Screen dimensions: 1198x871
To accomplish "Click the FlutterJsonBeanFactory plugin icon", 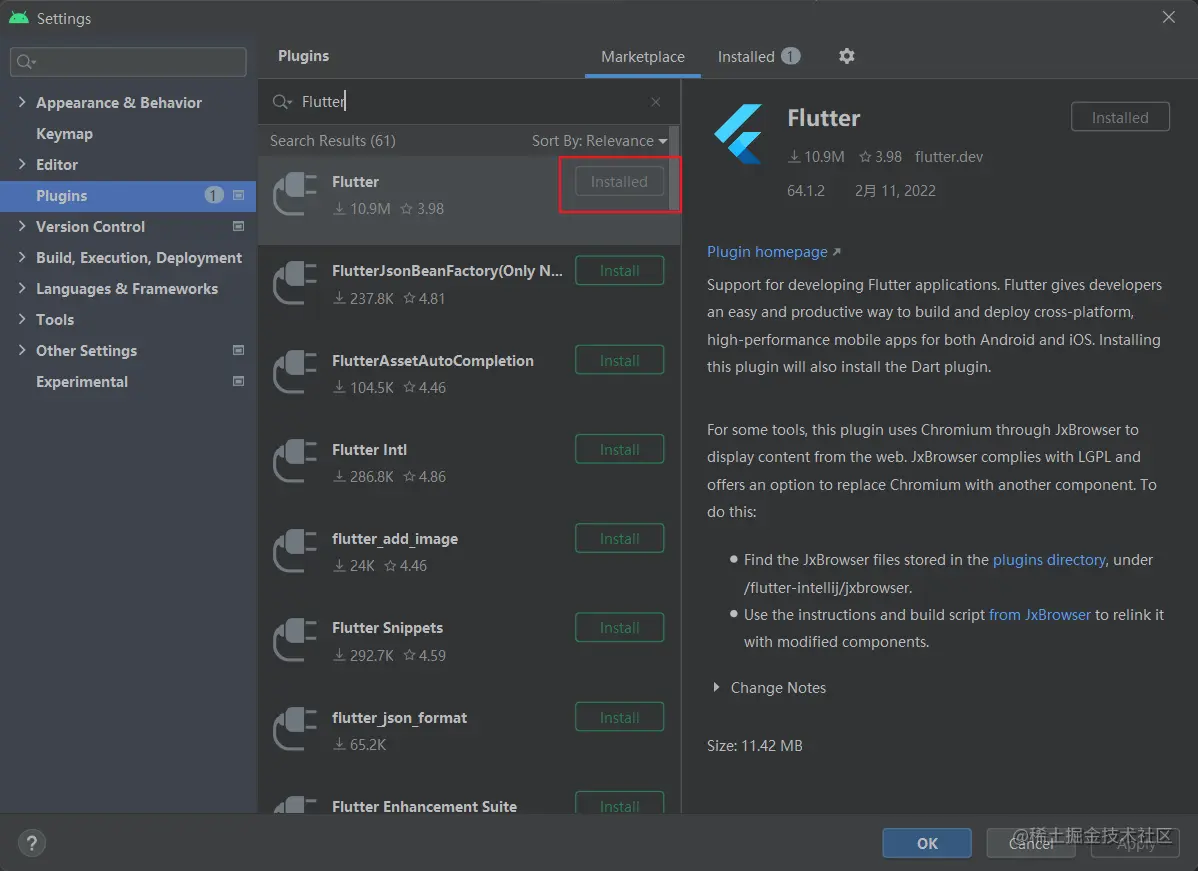I will point(295,283).
